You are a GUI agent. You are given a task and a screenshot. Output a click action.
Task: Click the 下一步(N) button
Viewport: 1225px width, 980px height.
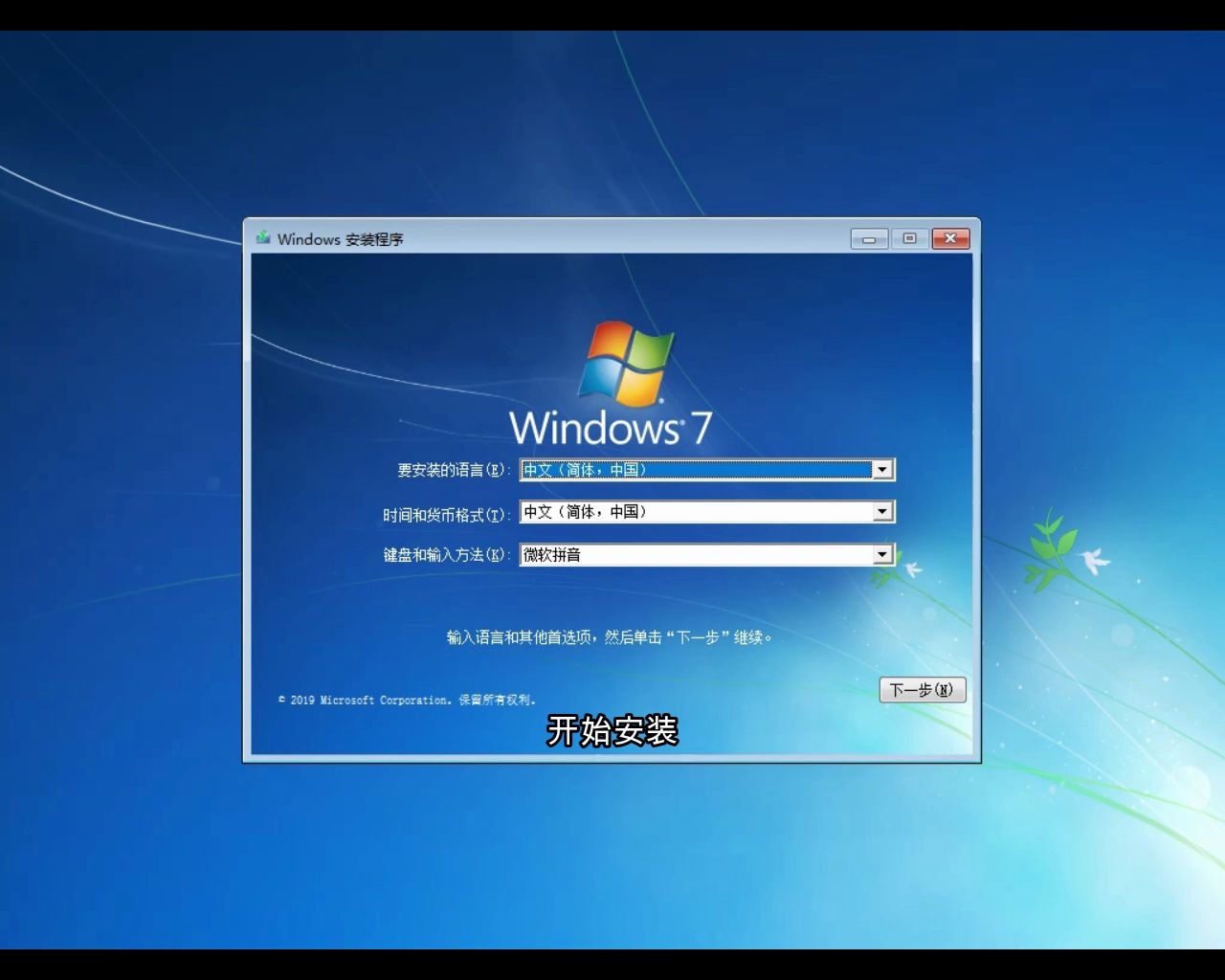pos(923,690)
